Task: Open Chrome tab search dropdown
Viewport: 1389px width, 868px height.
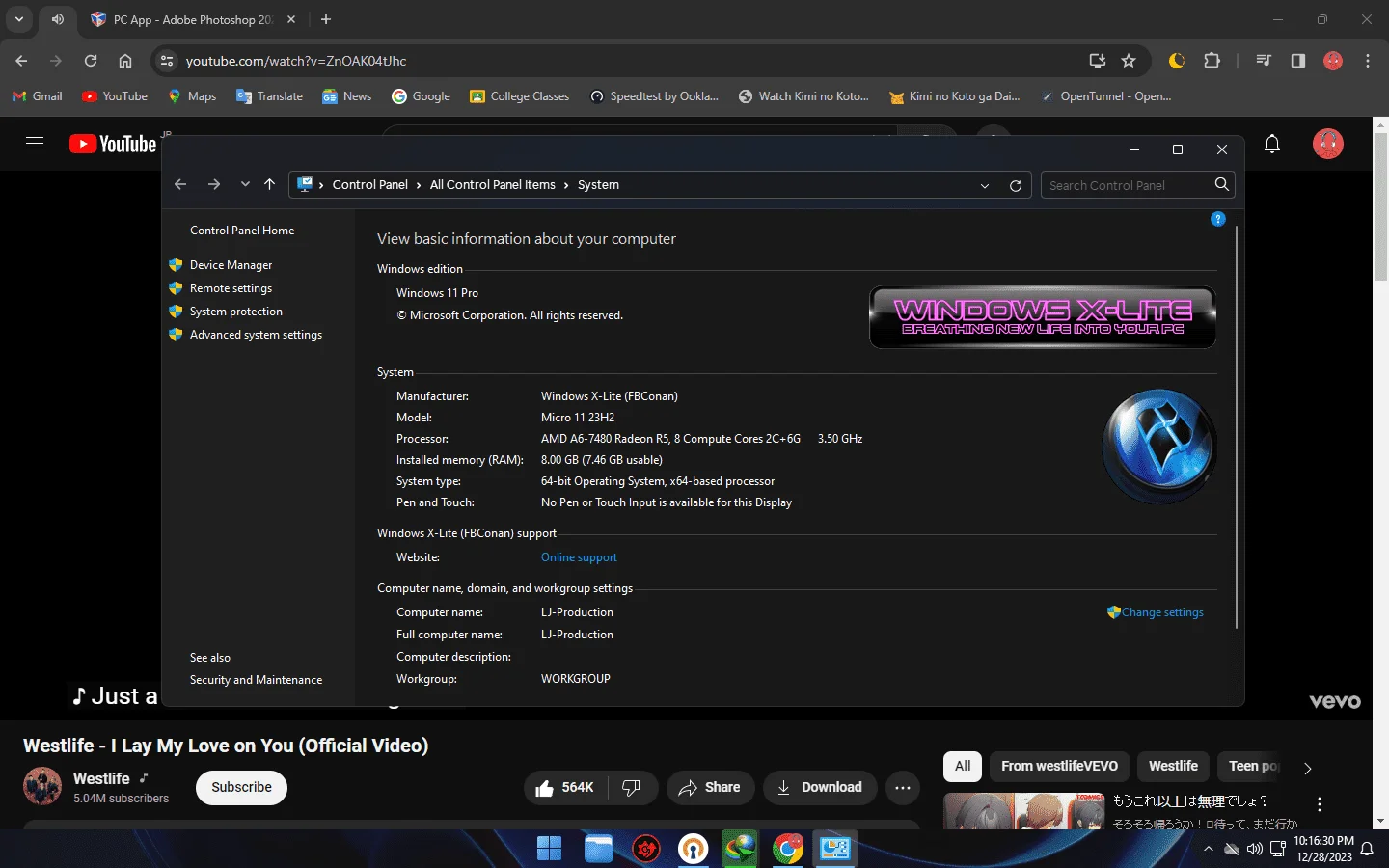Action: point(18,19)
